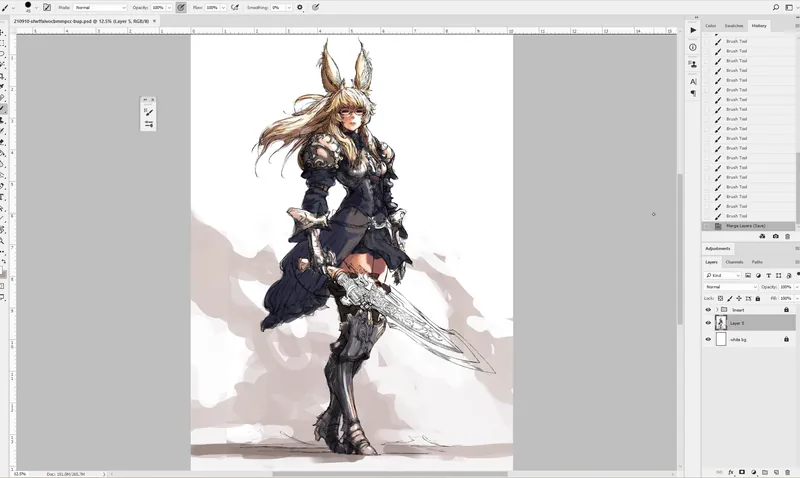Switch to the Color tab
Viewport: 800px width, 478px height.
pyautogui.click(x=711, y=26)
